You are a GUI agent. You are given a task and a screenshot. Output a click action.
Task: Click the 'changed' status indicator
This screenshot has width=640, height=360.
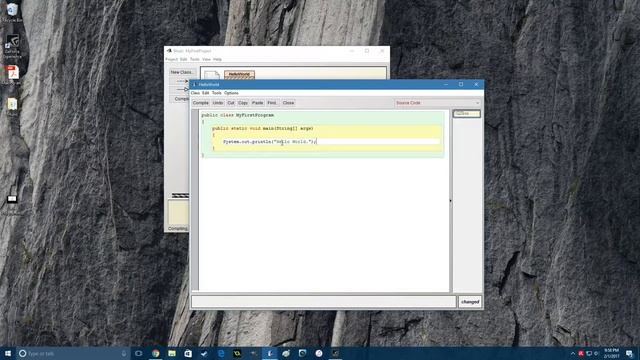[470, 302]
